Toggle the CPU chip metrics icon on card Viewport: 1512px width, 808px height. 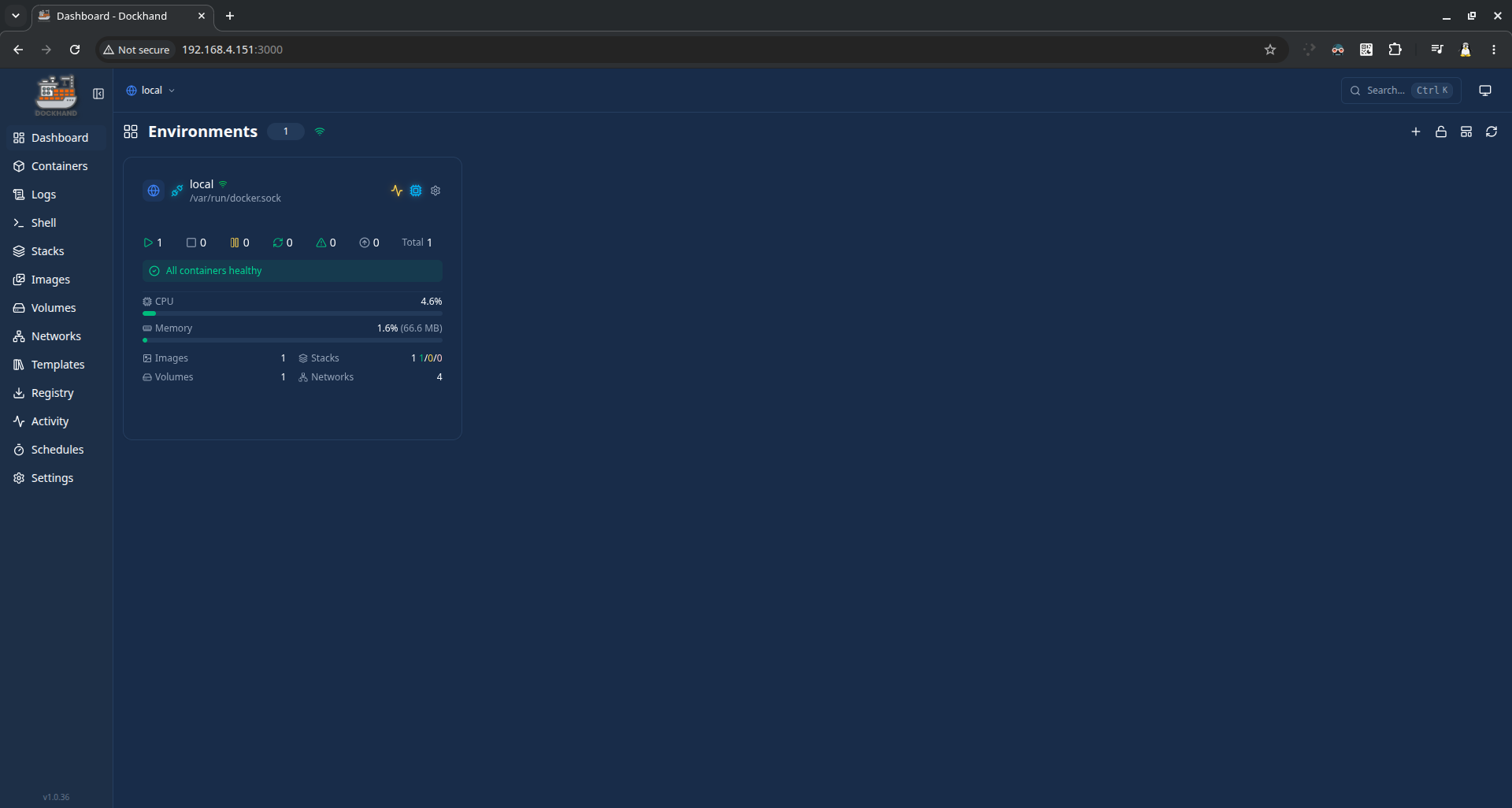pyautogui.click(x=416, y=191)
